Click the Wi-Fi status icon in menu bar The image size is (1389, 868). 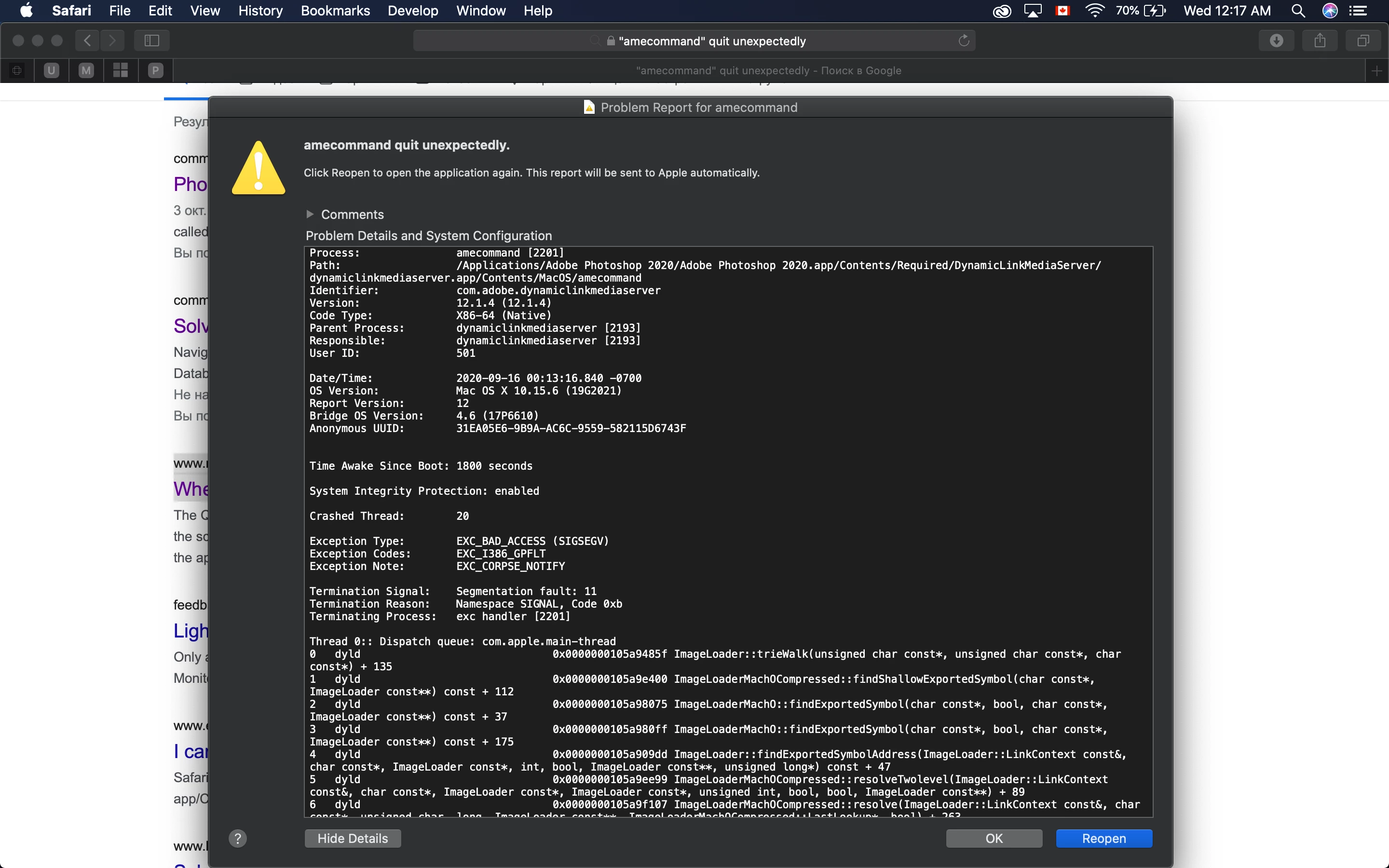[1094, 10]
